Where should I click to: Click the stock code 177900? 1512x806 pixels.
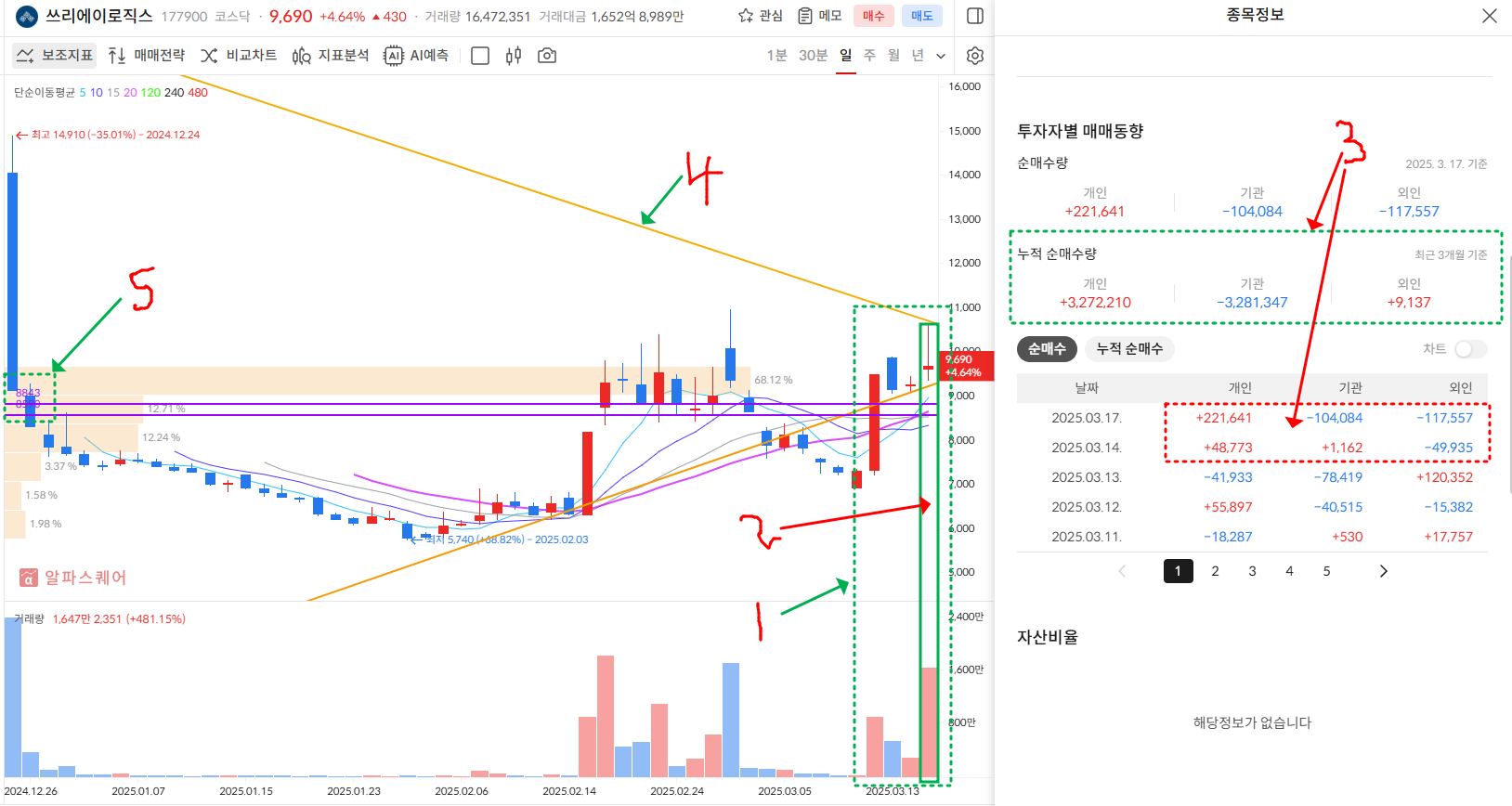(184, 17)
